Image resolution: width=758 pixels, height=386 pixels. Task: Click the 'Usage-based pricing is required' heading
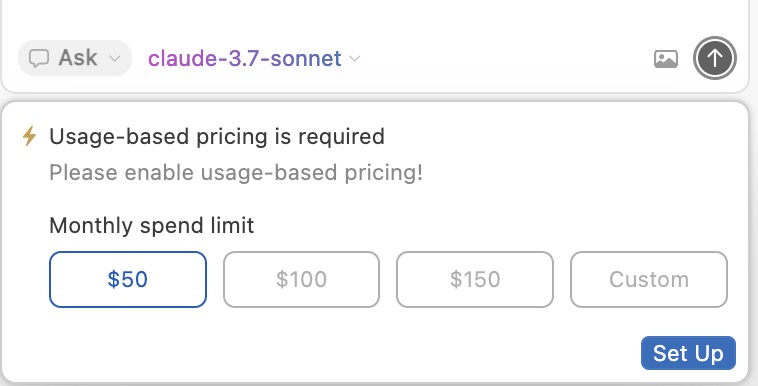coord(217,136)
